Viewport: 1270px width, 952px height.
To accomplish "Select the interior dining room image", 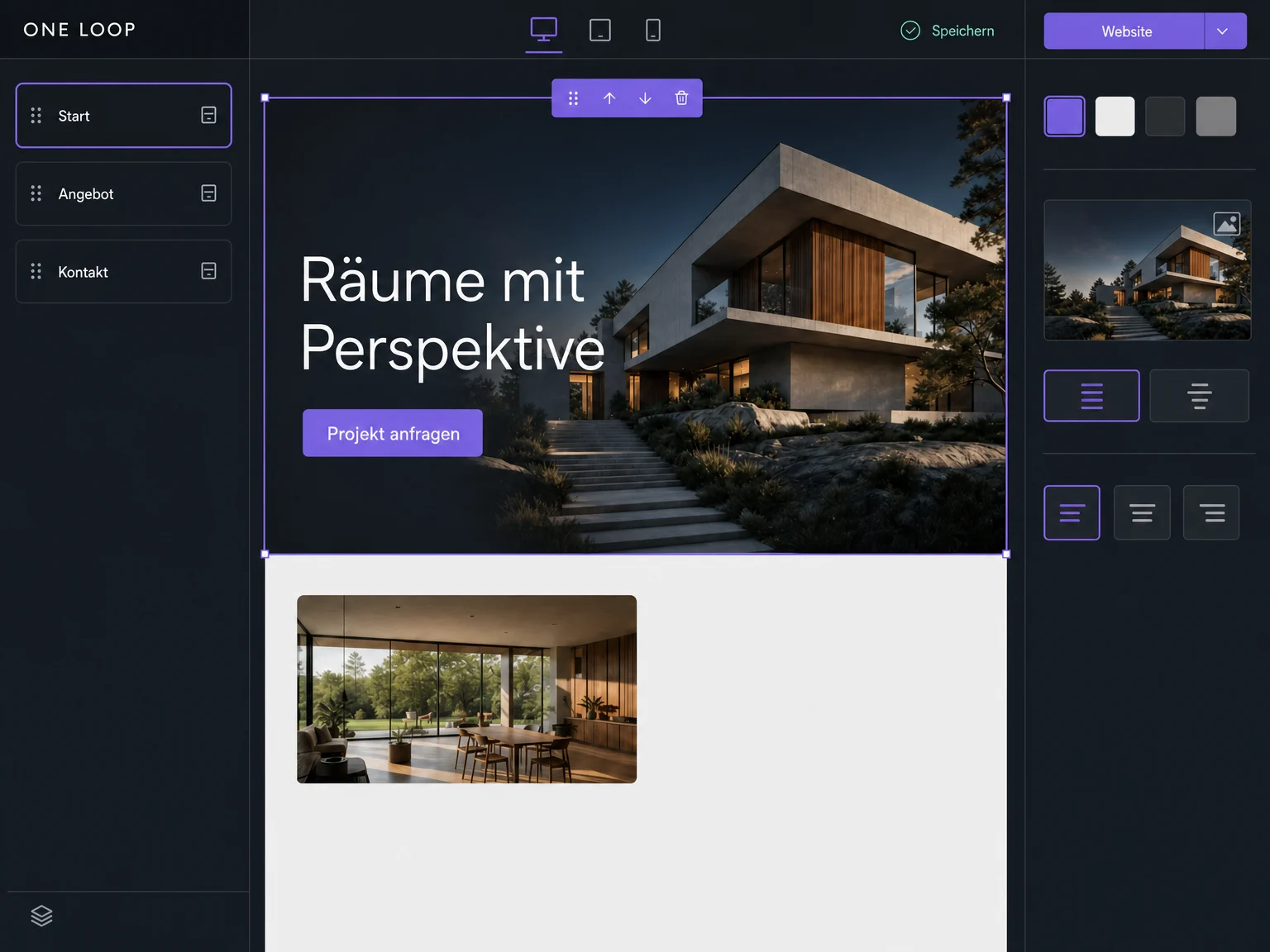I will (467, 689).
